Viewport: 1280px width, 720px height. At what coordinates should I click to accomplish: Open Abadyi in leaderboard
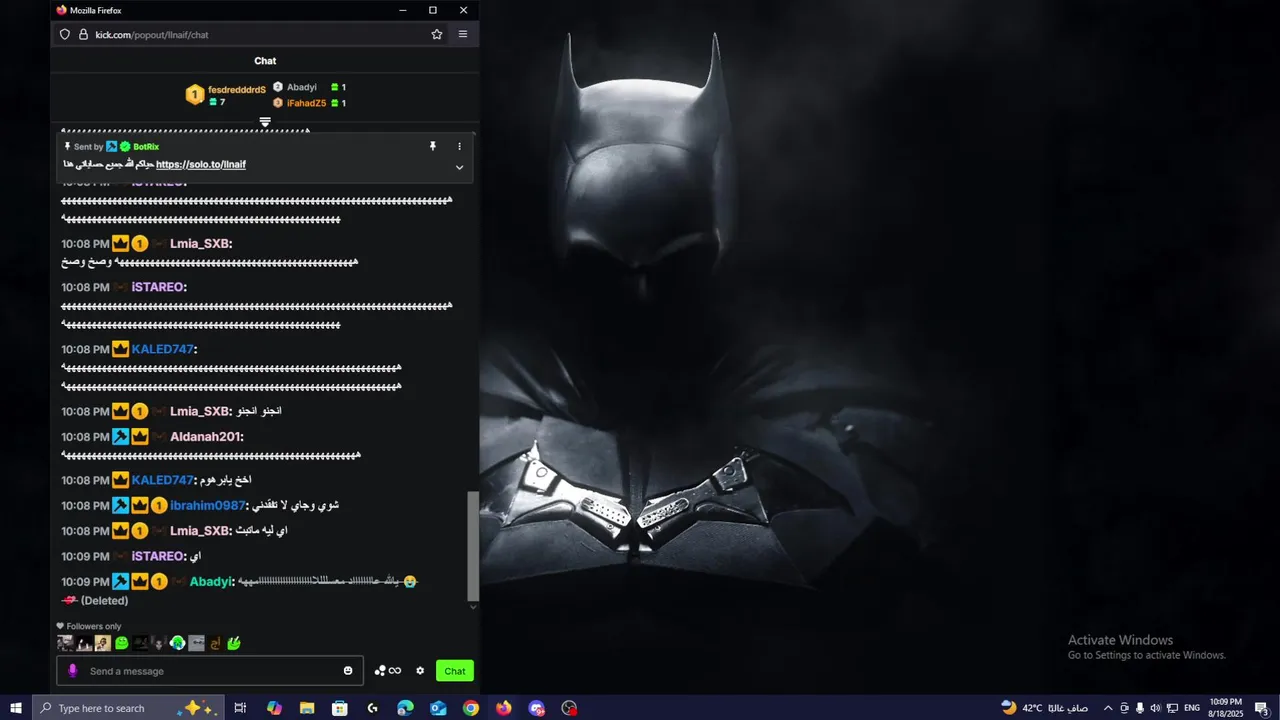pyautogui.click(x=302, y=87)
